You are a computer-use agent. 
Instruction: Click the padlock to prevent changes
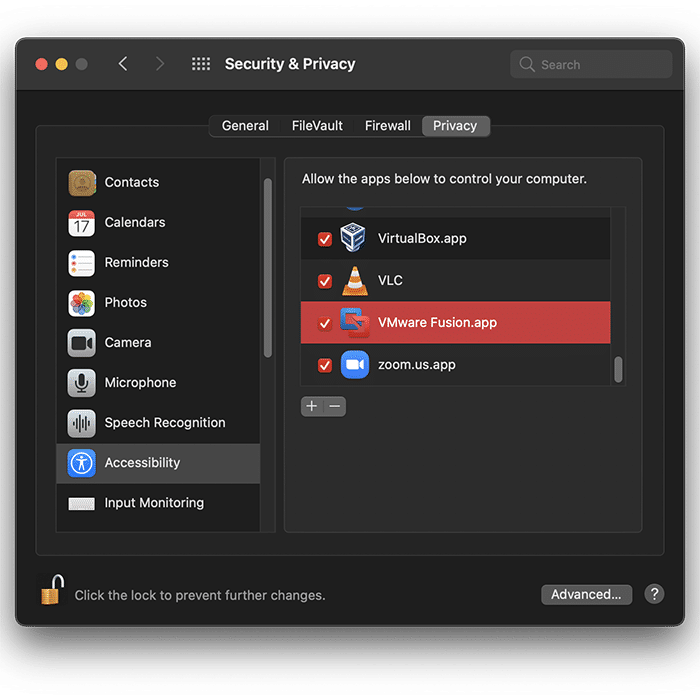click(x=52, y=590)
